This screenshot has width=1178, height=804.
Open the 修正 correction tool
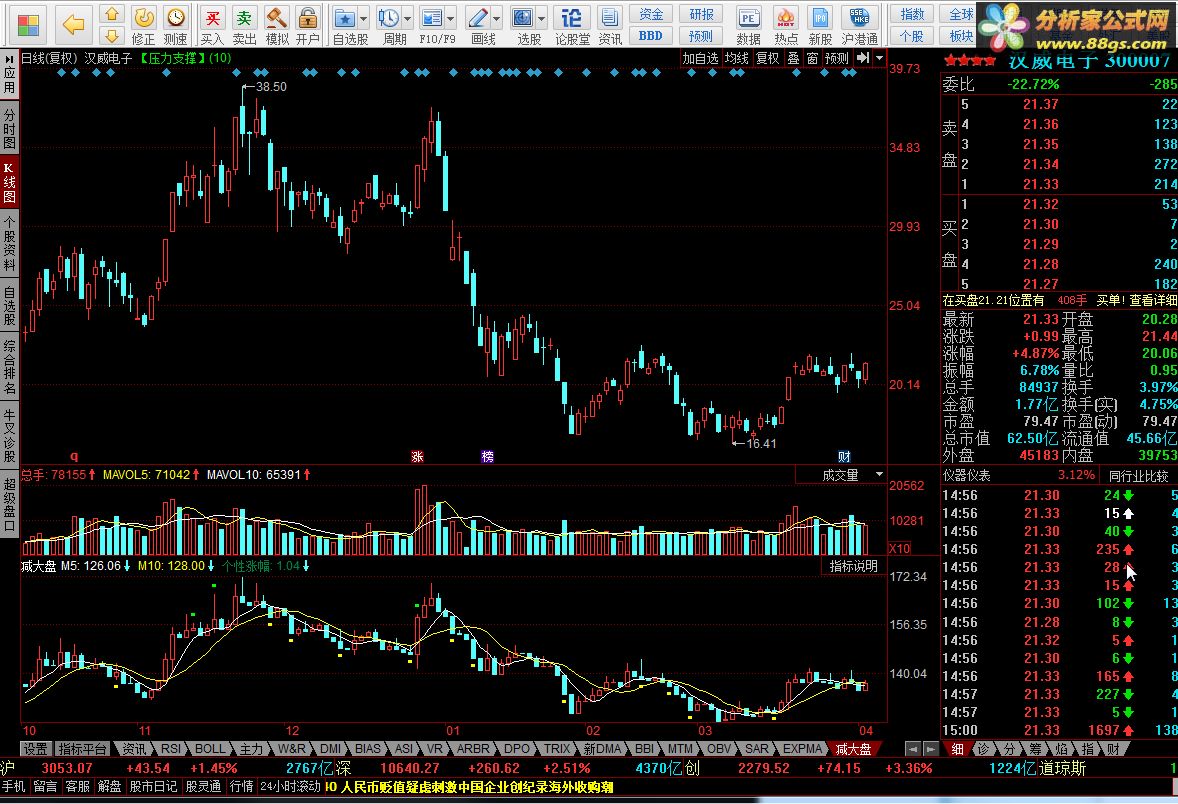pos(143,25)
